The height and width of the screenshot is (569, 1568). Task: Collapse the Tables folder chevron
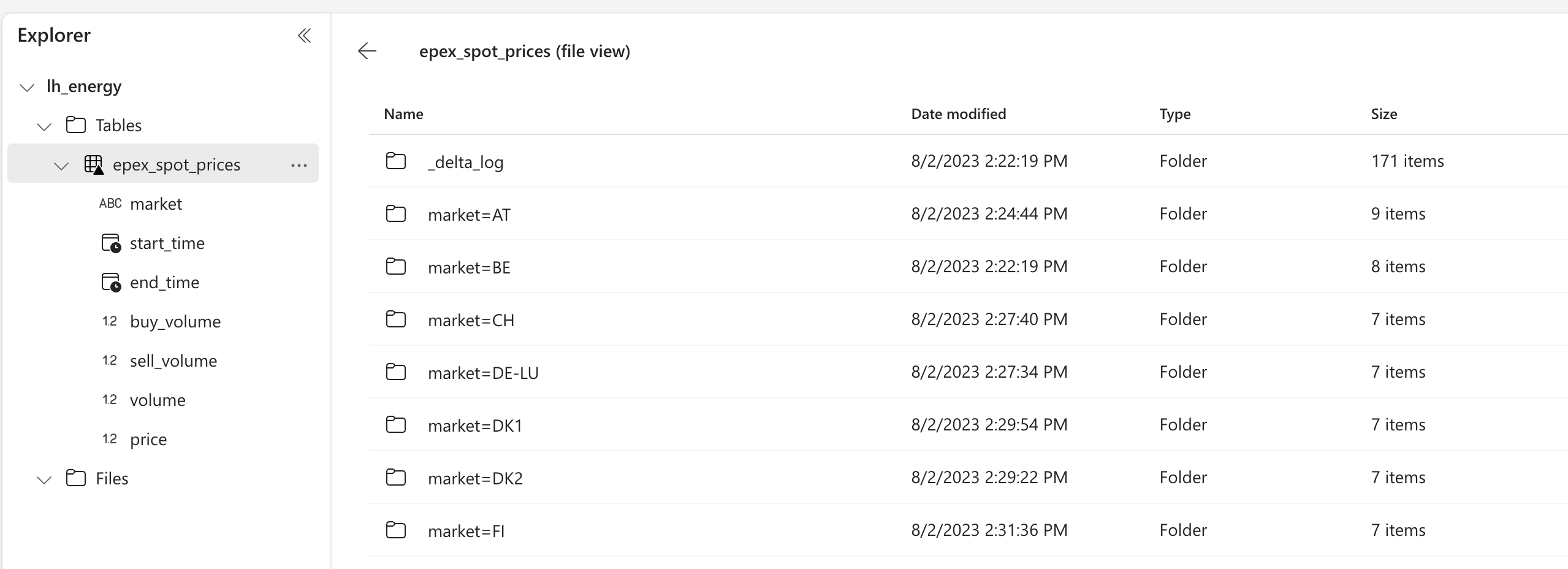(44, 126)
